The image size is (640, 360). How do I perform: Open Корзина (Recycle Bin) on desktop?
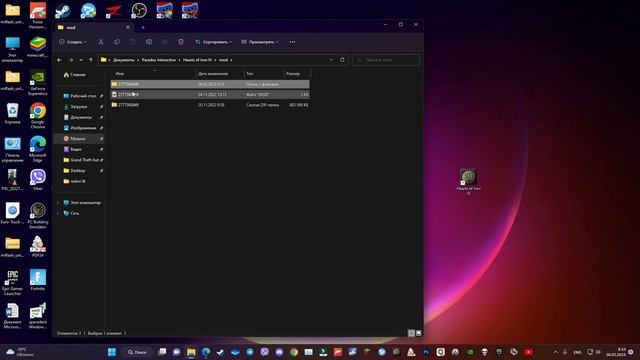click(x=12, y=113)
